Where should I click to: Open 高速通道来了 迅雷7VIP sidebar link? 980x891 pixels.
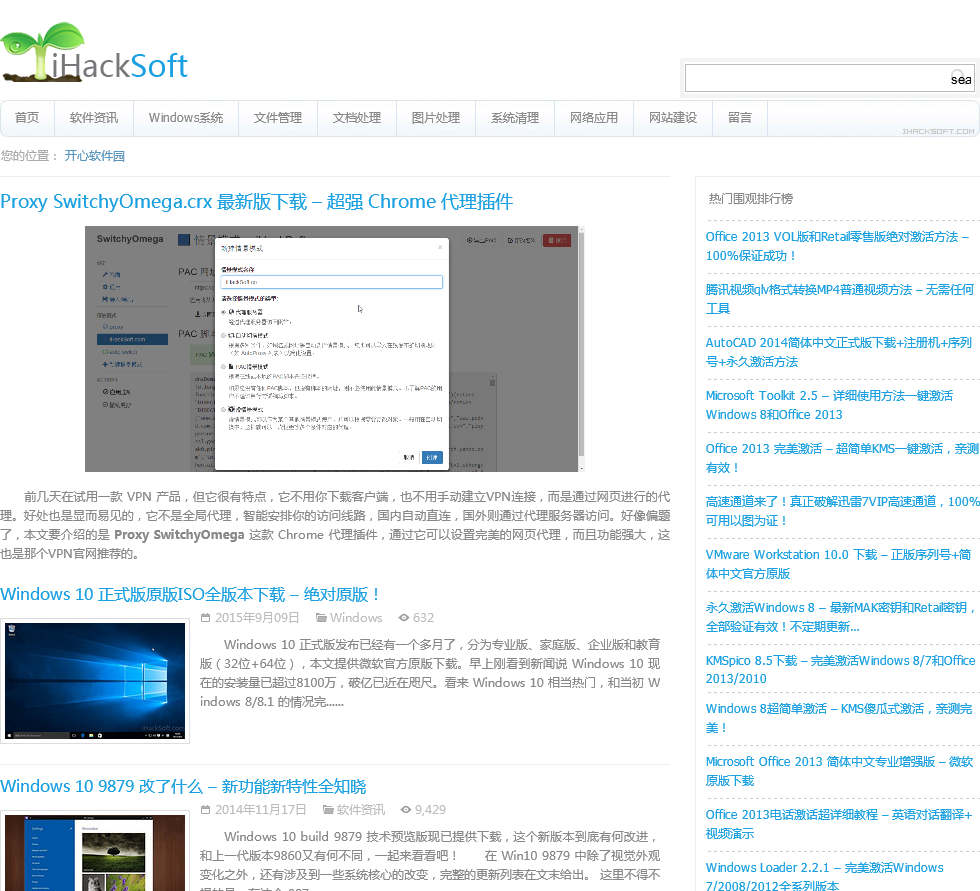842,511
